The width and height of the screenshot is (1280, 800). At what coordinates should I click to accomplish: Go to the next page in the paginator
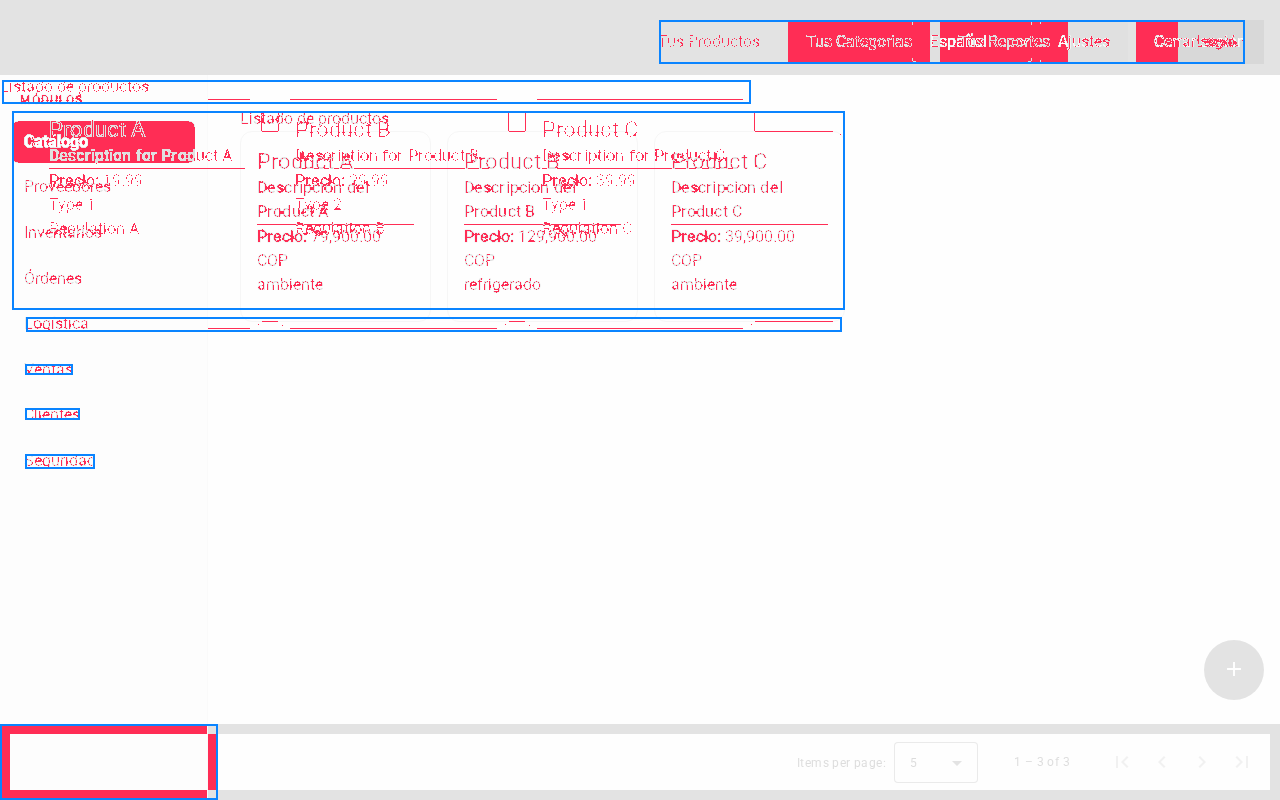pyautogui.click(x=1202, y=762)
